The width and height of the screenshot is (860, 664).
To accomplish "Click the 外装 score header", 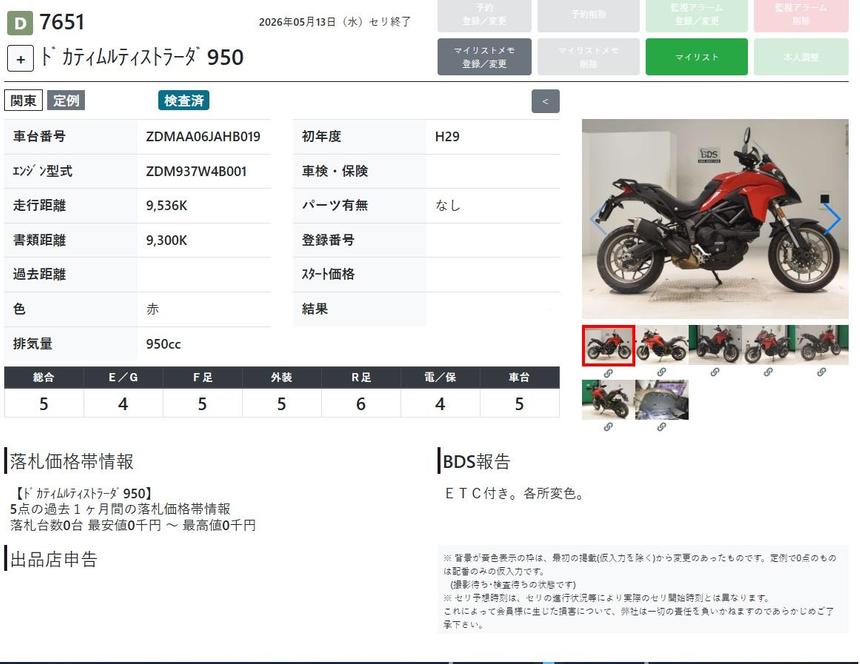I will coord(281,378).
